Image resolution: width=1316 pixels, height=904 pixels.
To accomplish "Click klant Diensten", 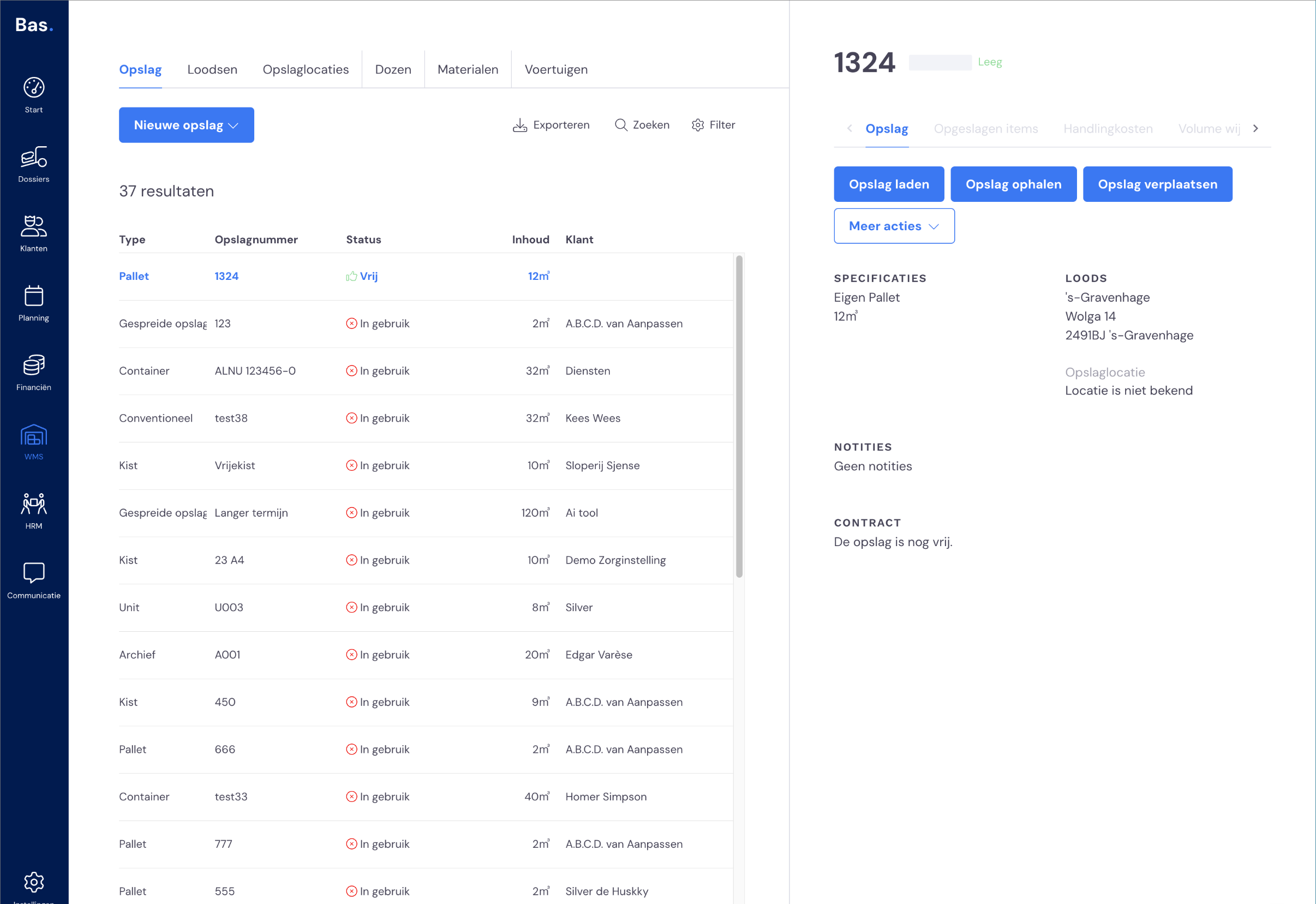I will pos(588,371).
